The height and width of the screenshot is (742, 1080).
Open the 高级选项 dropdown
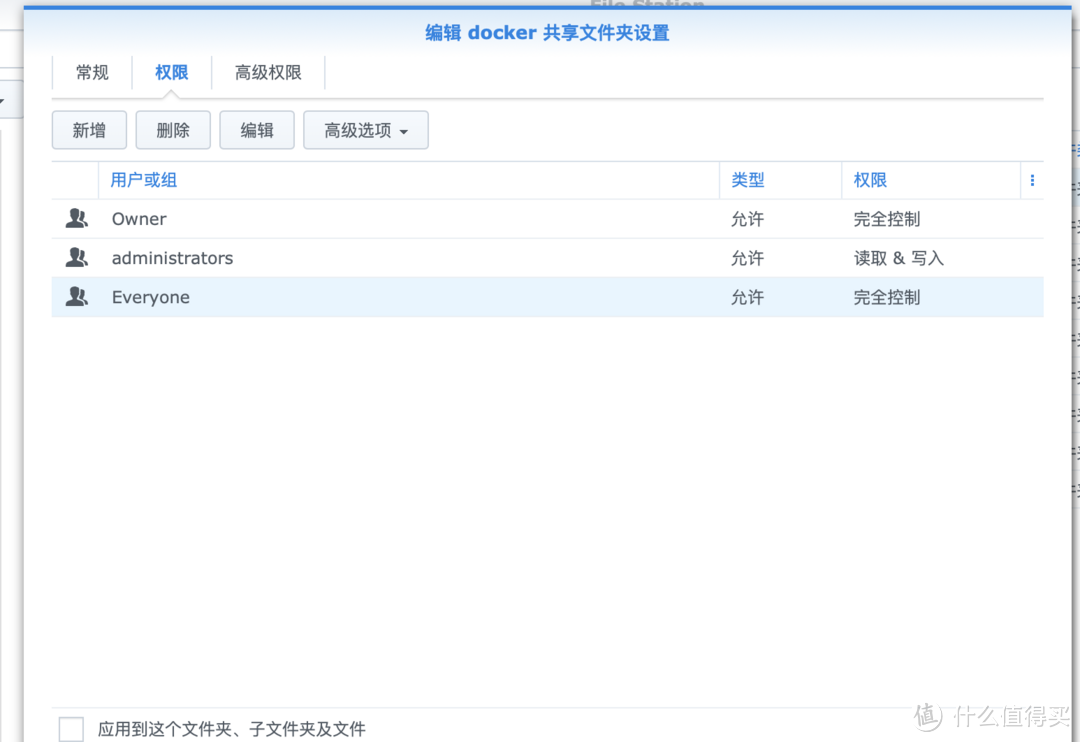click(x=365, y=130)
